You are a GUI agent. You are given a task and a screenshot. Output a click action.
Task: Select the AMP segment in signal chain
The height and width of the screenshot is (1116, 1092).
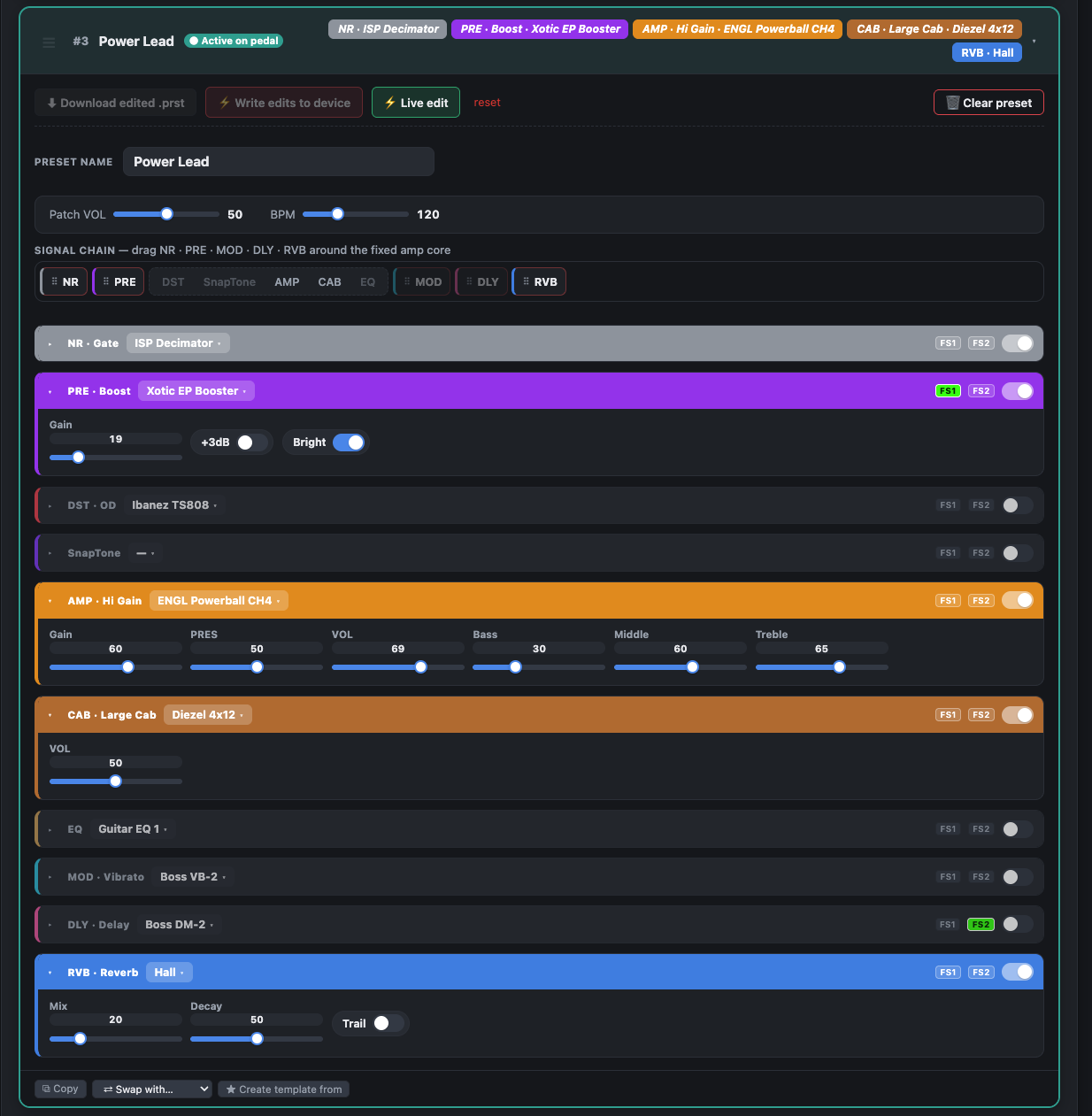coord(287,282)
